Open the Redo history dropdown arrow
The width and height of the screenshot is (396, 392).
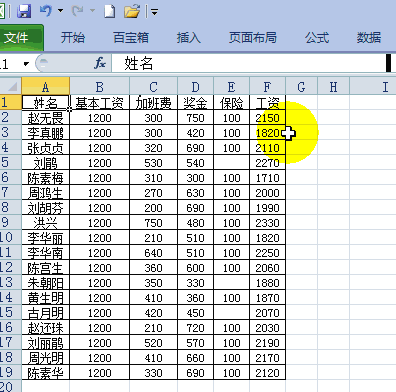(x=92, y=11)
